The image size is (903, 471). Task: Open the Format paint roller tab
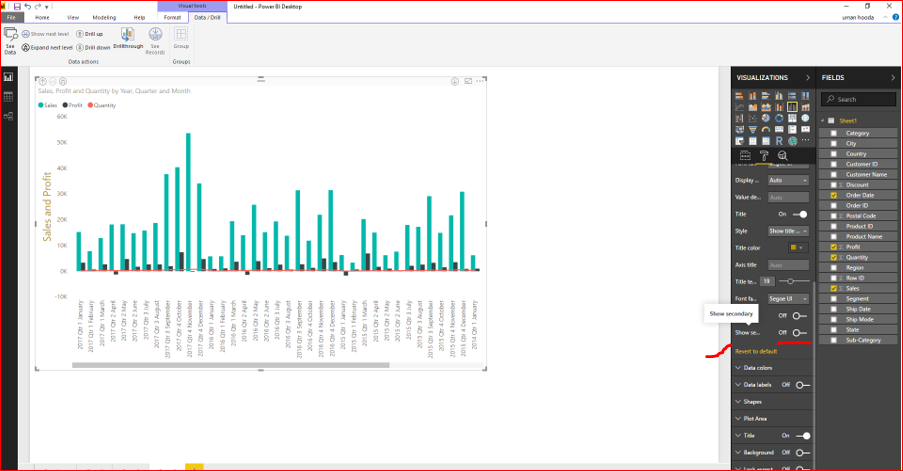764,155
